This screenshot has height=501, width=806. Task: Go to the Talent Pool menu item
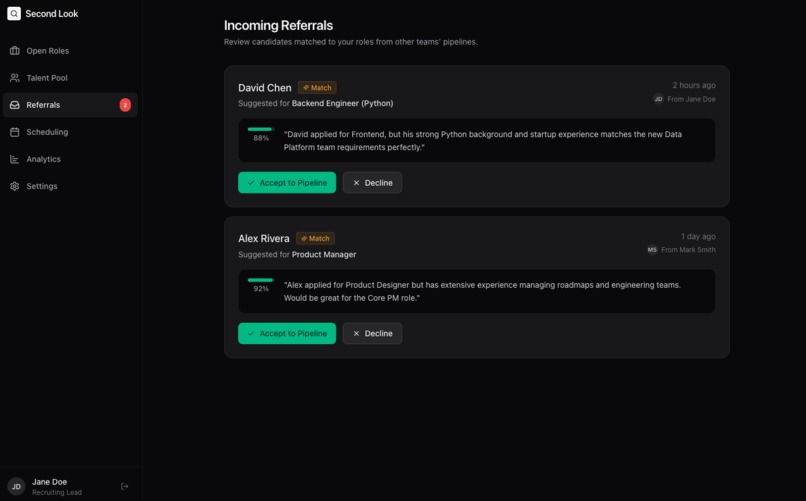tap(70, 78)
